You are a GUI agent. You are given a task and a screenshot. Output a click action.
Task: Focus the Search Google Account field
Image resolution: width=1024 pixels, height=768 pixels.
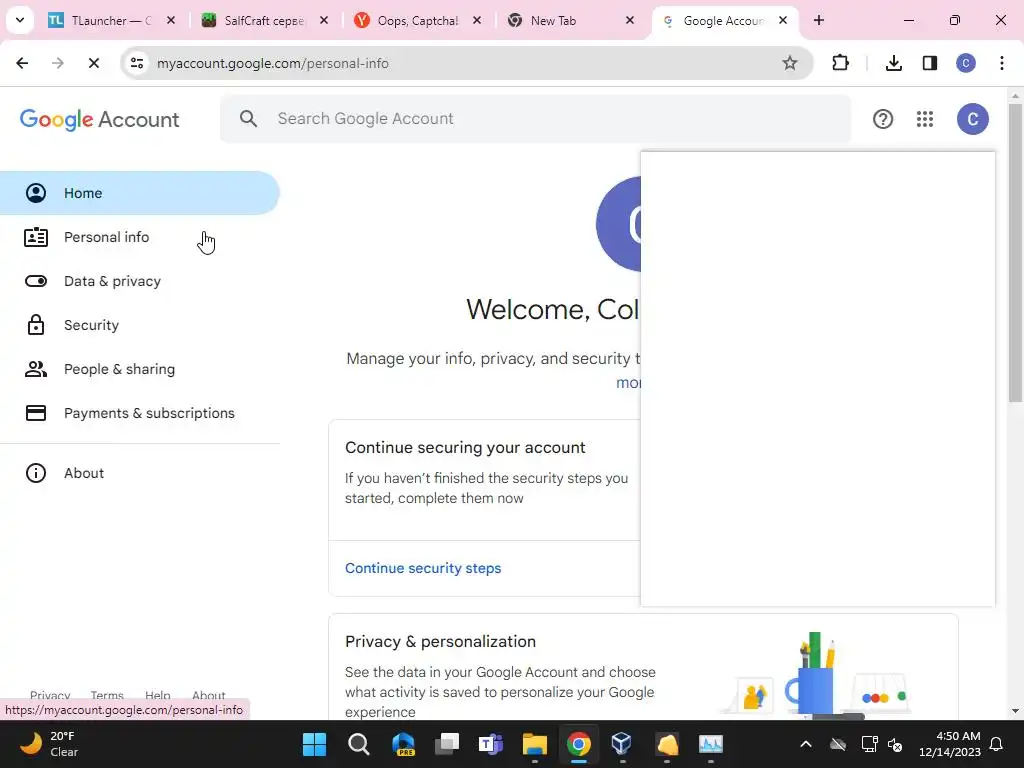536,119
